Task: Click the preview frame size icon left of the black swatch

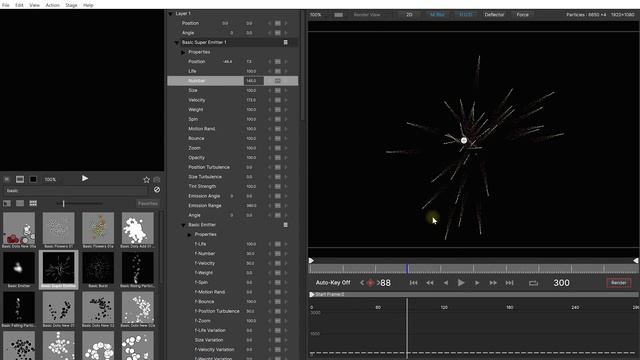Action: (20, 179)
